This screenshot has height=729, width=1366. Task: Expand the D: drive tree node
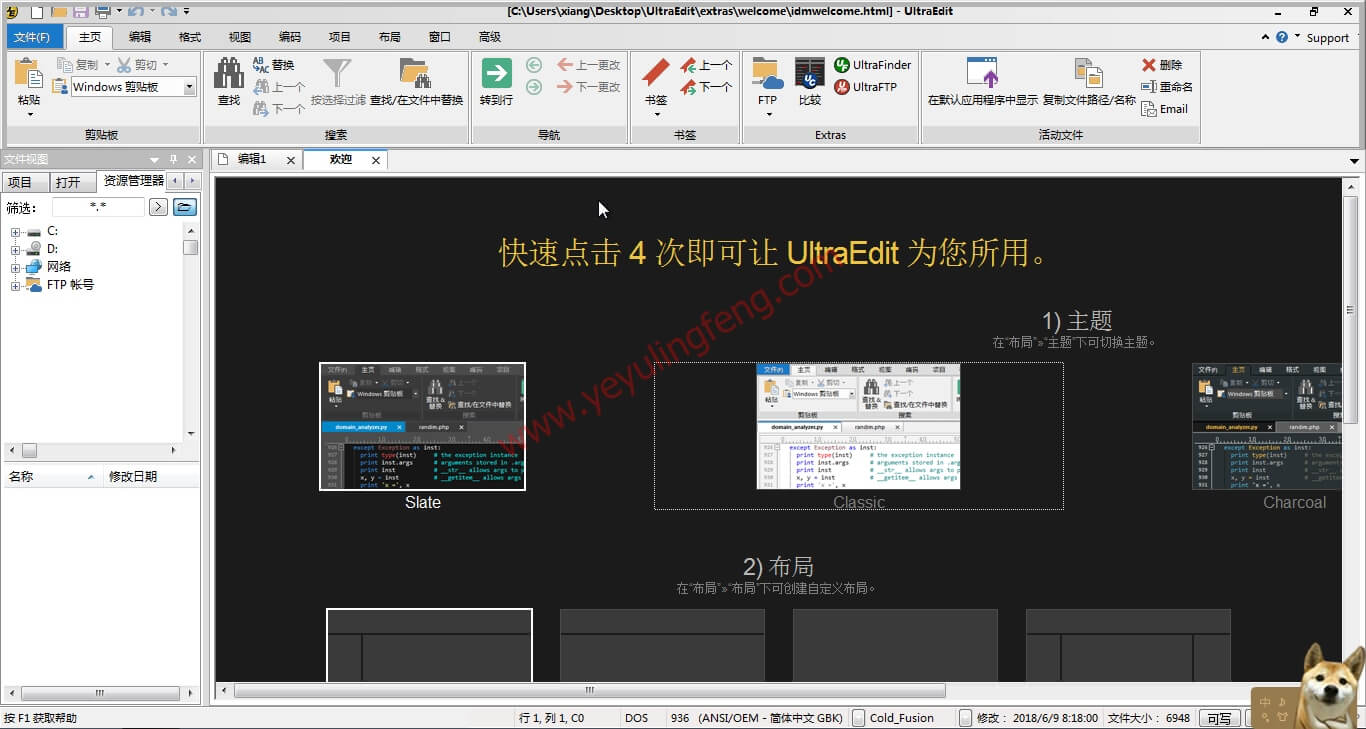click(16, 250)
